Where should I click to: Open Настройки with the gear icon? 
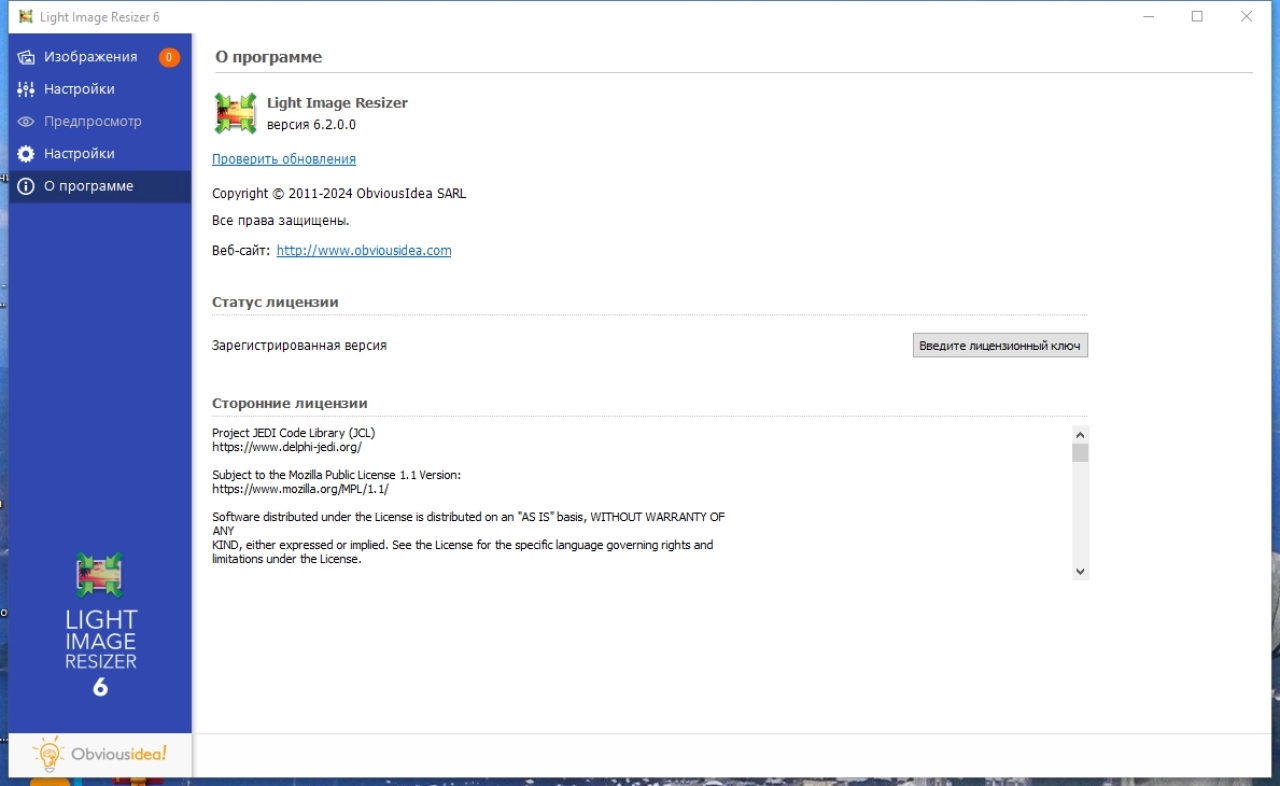(x=100, y=154)
